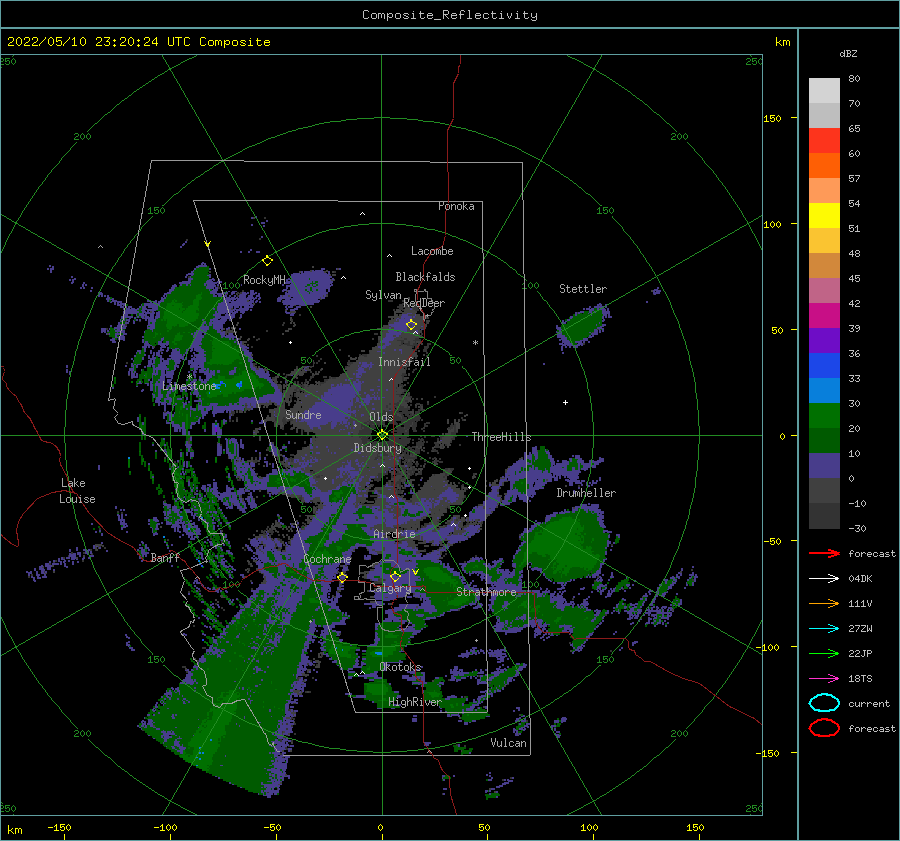Click the red forecast arrow legend icon
This screenshot has height=841, width=900.
(x=824, y=553)
